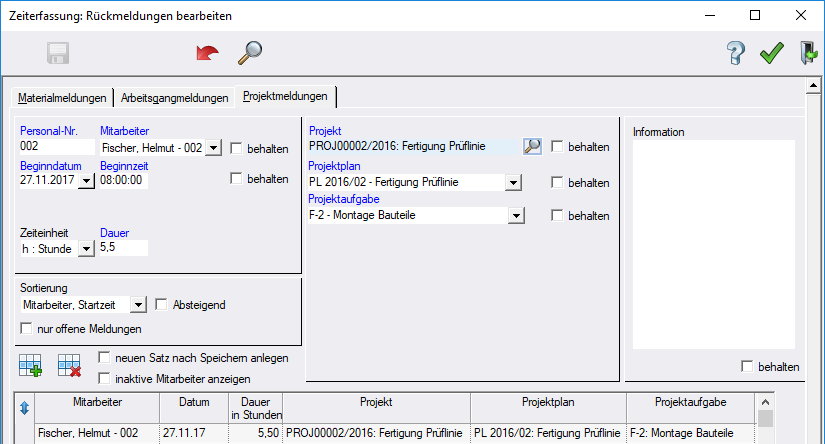This screenshot has width=825, height=444.
Task: Click the exit door icon
Action: click(x=806, y=54)
